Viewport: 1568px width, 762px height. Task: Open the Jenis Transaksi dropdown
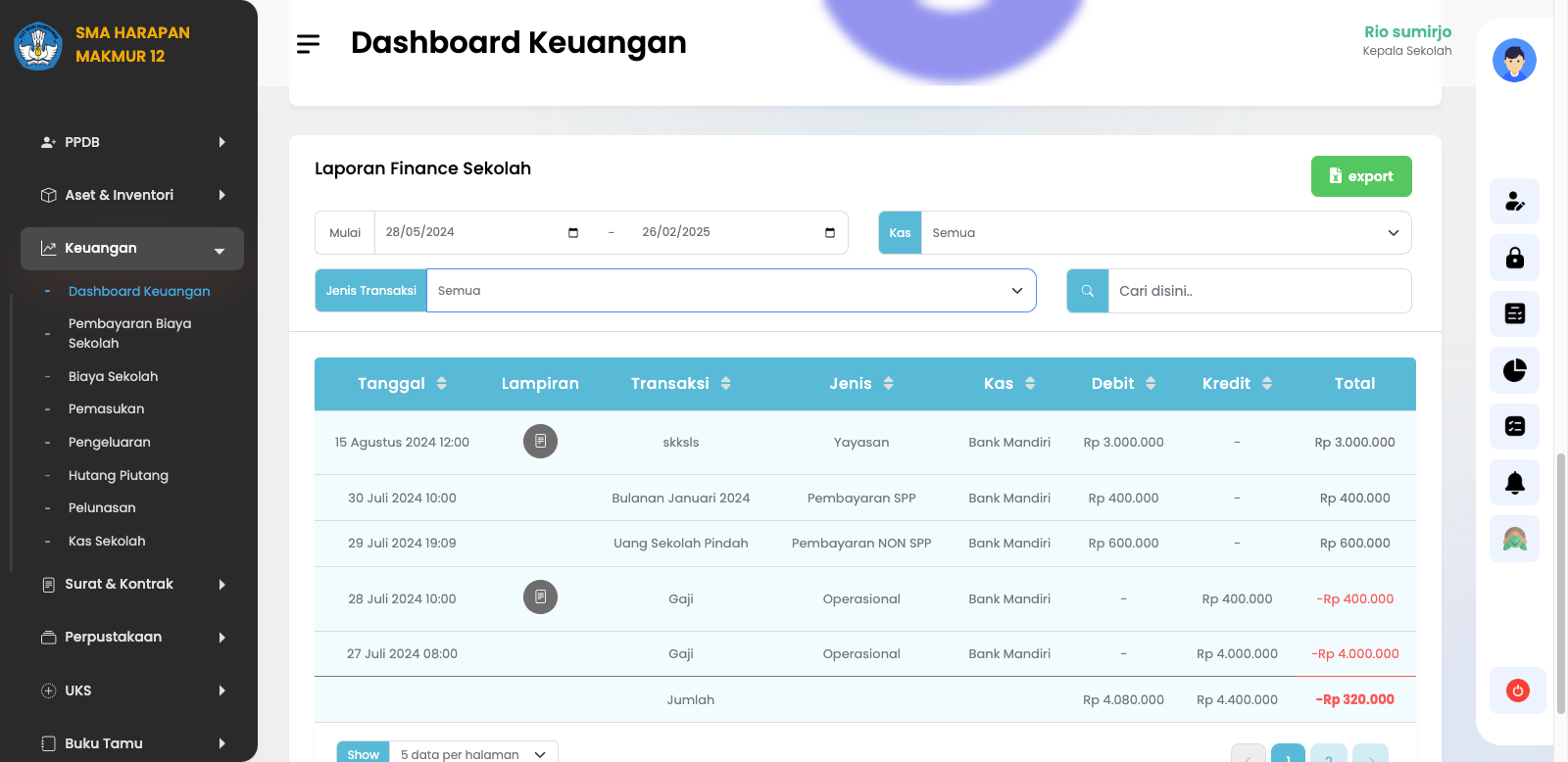730,291
